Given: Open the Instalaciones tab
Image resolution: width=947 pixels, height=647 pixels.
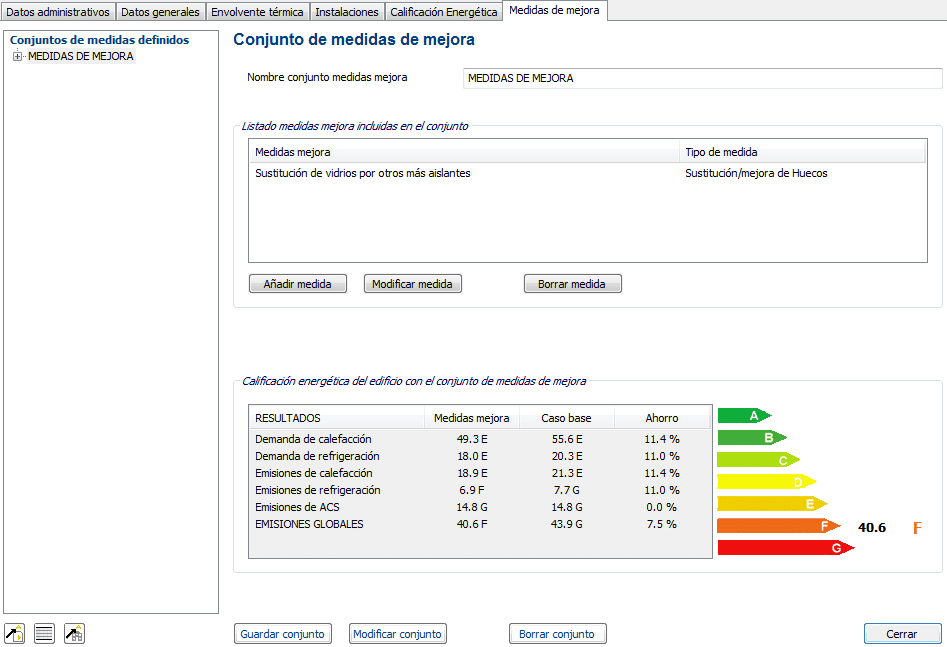Looking at the screenshot, I should pyautogui.click(x=346, y=12).
